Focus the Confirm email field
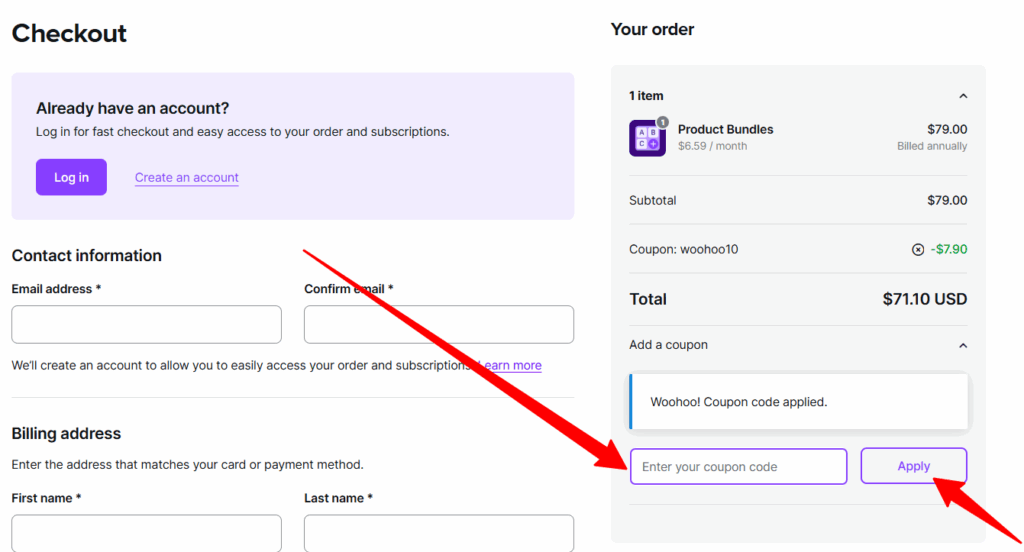The width and height of the screenshot is (1024, 552). (439, 324)
